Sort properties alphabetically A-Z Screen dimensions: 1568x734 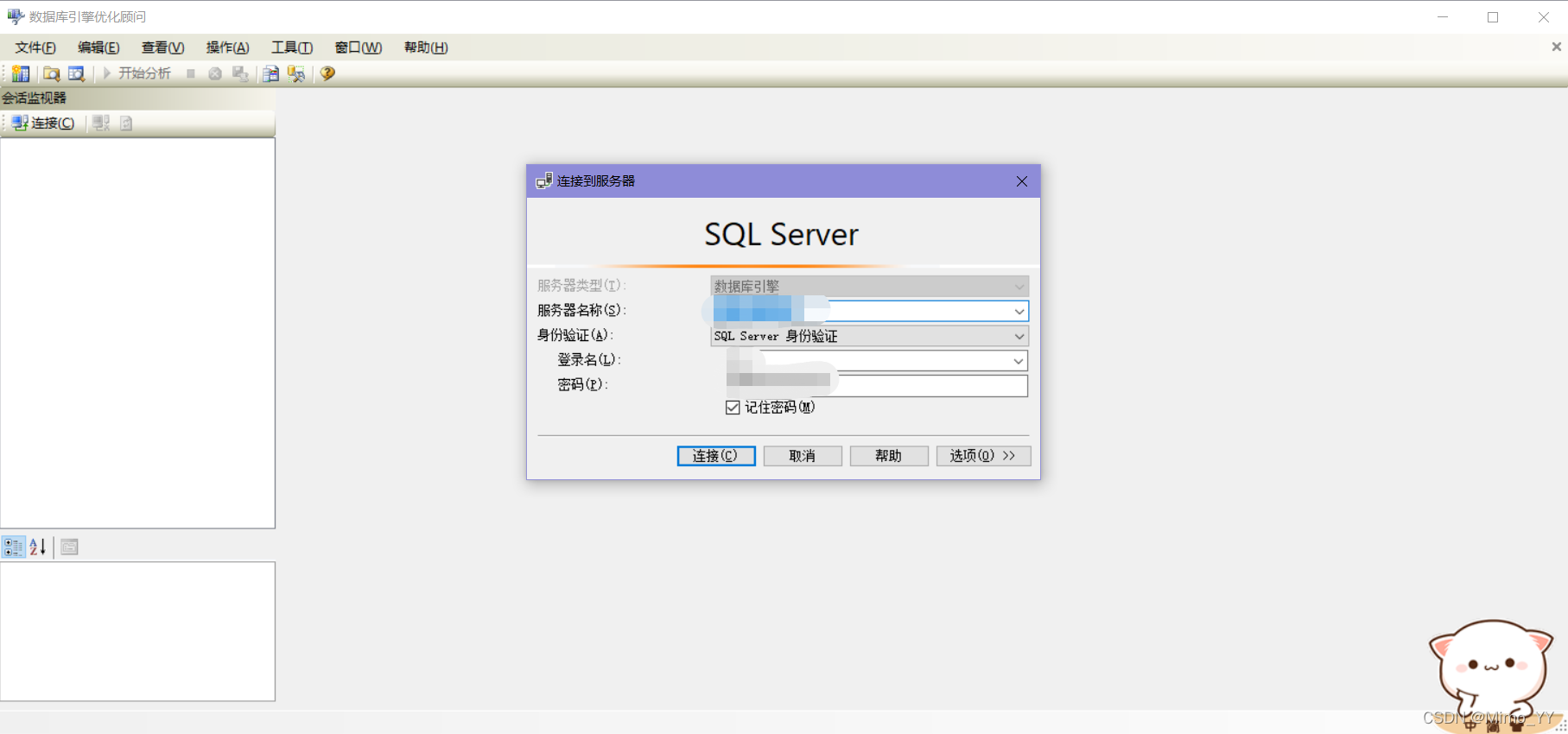38,547
